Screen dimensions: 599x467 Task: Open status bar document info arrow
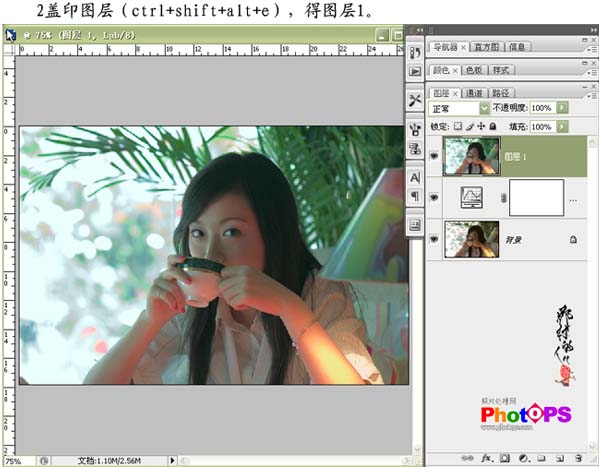coord(172,461)
